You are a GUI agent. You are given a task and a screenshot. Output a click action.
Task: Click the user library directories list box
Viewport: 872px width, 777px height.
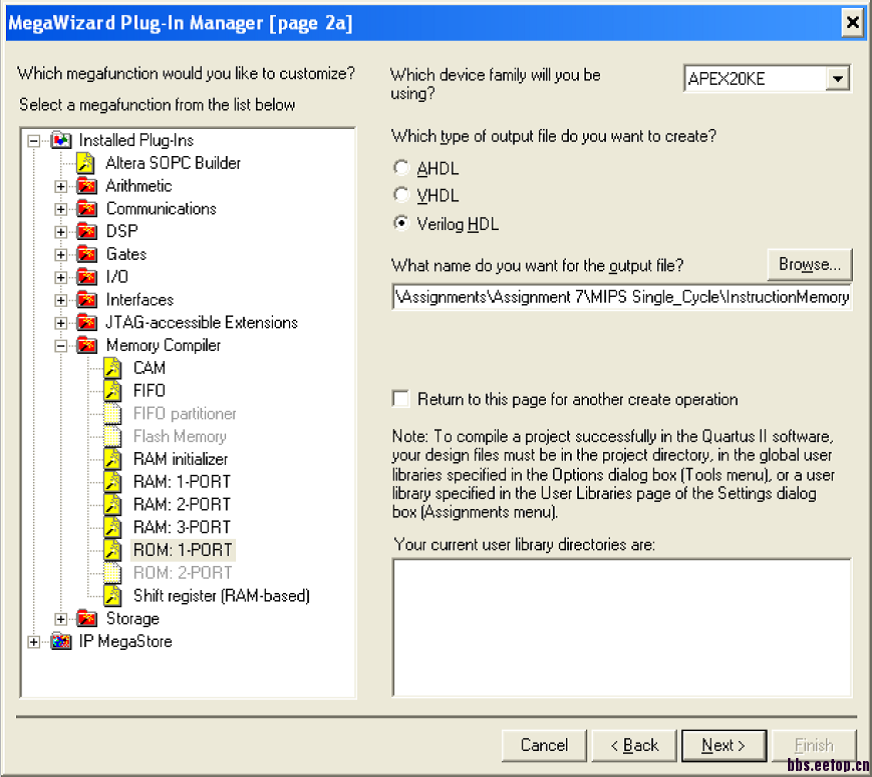tap(622, 627)
